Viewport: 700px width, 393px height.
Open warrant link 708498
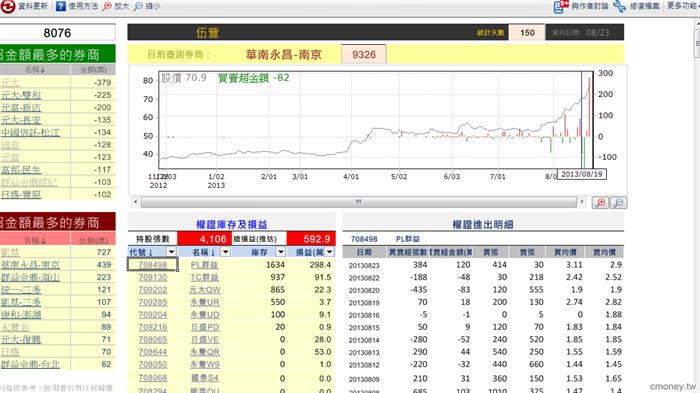pyautogui.click(x=153, y=265)
